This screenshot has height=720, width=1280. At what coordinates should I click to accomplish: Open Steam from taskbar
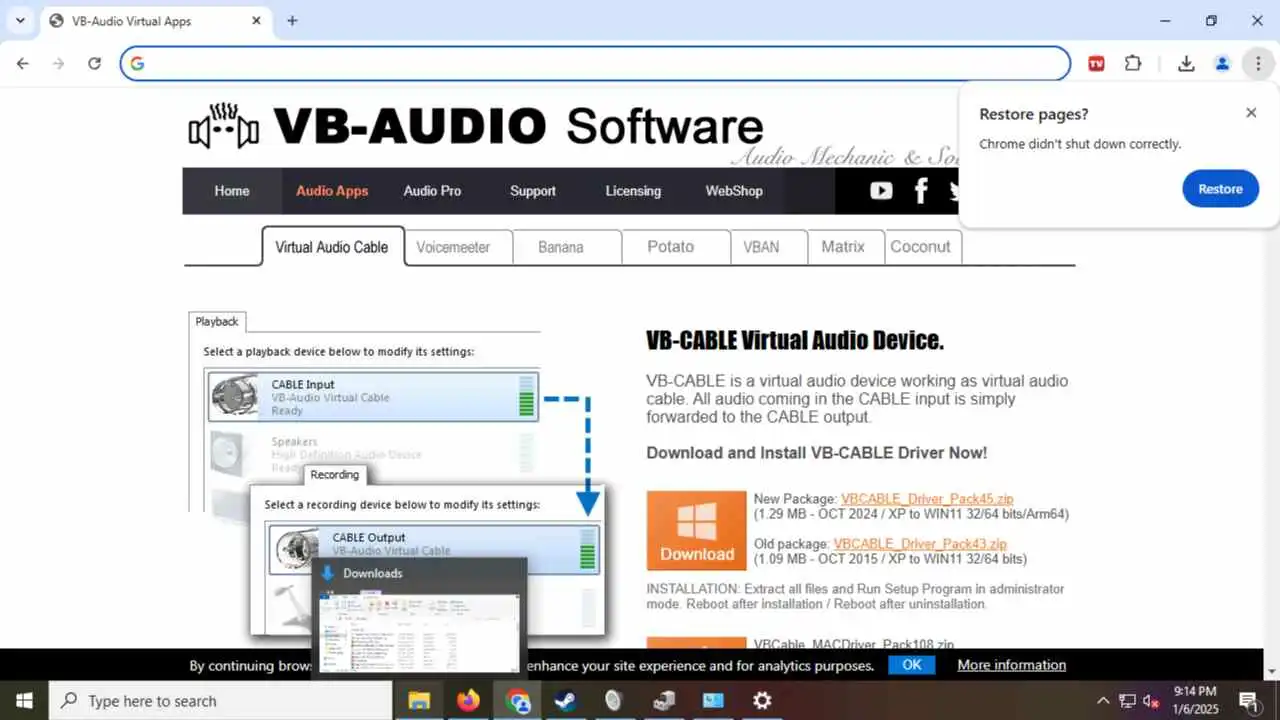566,700
